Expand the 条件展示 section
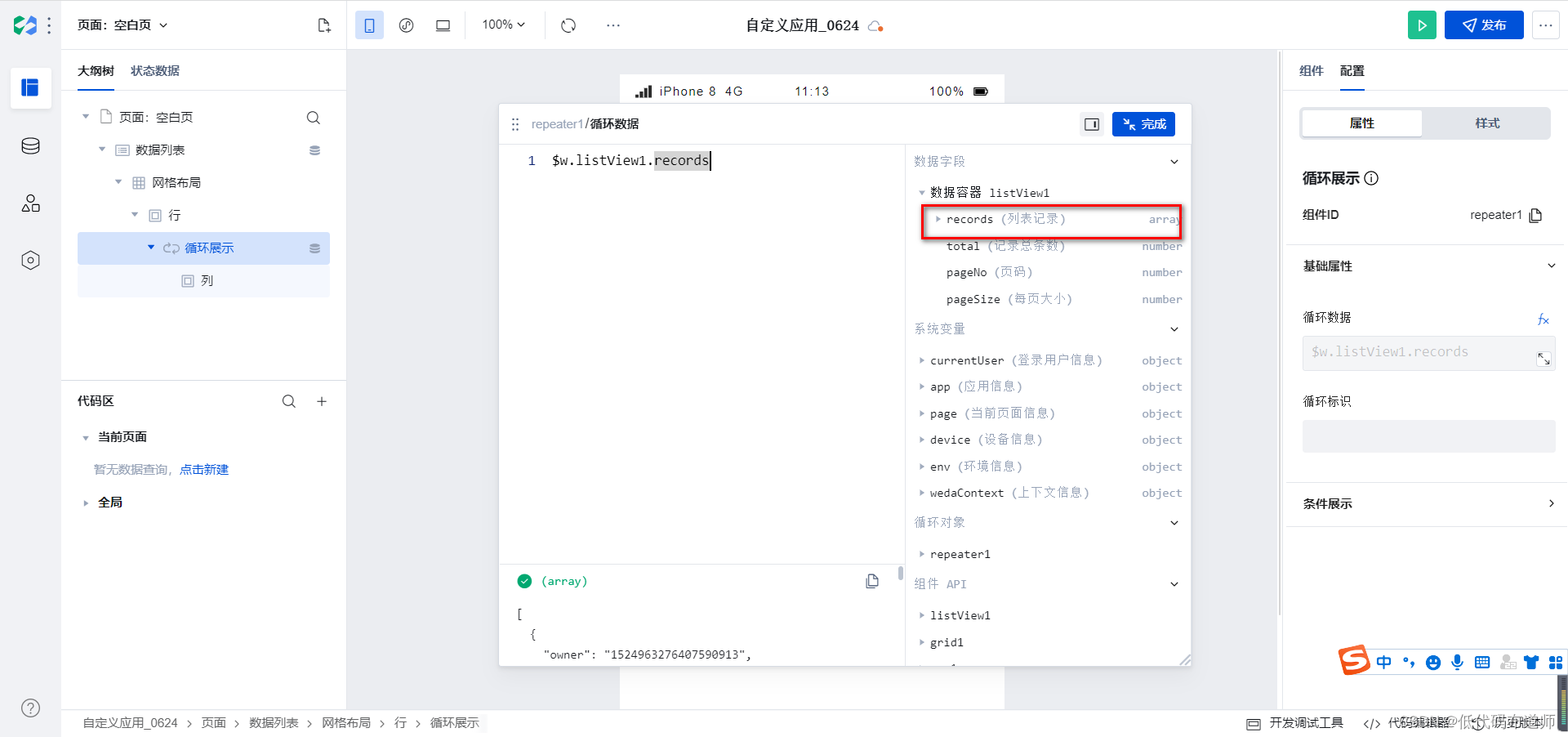This screenshot has width=1568, height=737. click(x=1551, y=503)
